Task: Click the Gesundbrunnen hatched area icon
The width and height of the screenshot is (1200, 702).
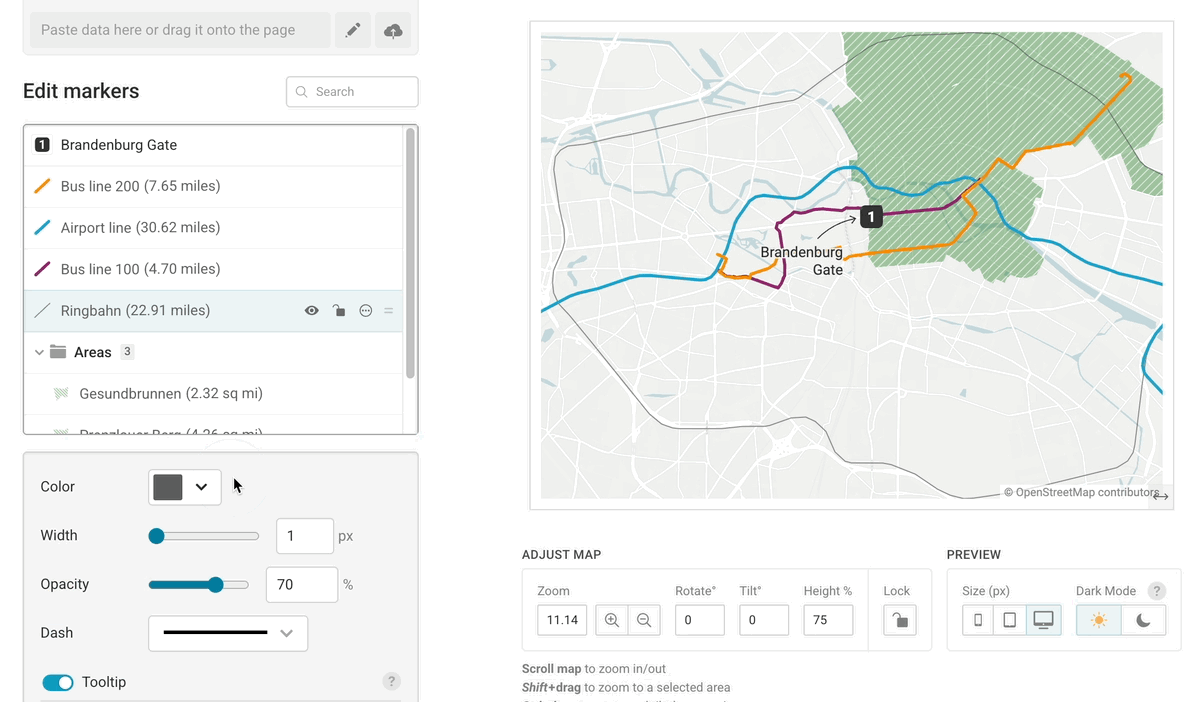Action: [61, 394]
